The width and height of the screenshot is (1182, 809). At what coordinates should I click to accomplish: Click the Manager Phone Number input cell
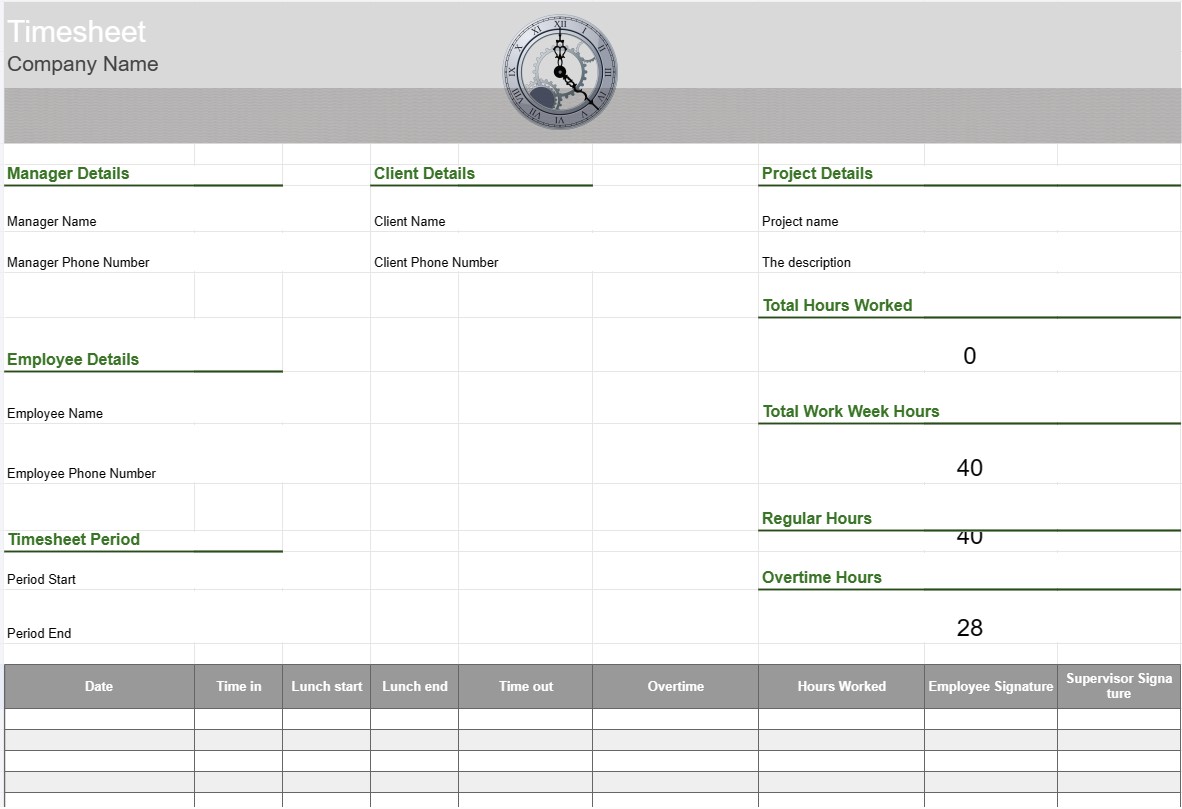[x=77, y=262]
